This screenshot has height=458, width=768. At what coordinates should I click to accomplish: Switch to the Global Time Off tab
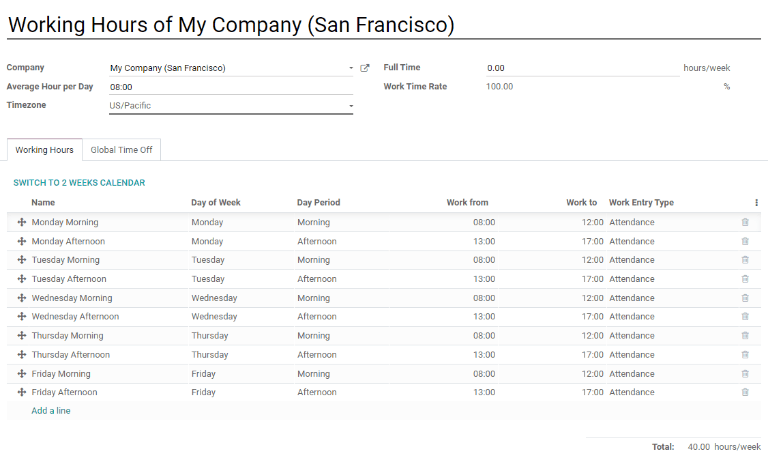[121, 150]
